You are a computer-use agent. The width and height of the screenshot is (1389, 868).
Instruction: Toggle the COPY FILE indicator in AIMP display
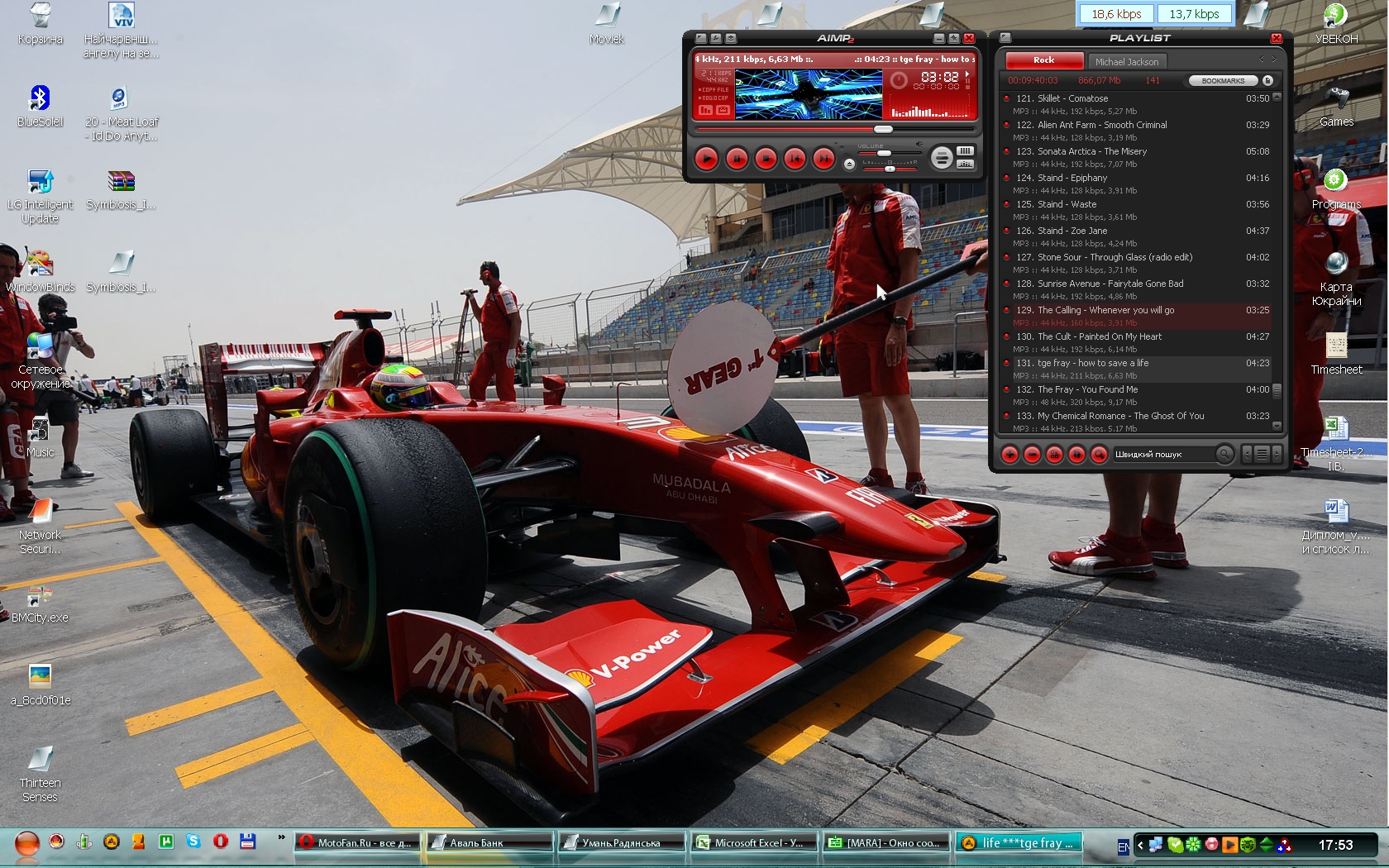[x=714, y=89]
